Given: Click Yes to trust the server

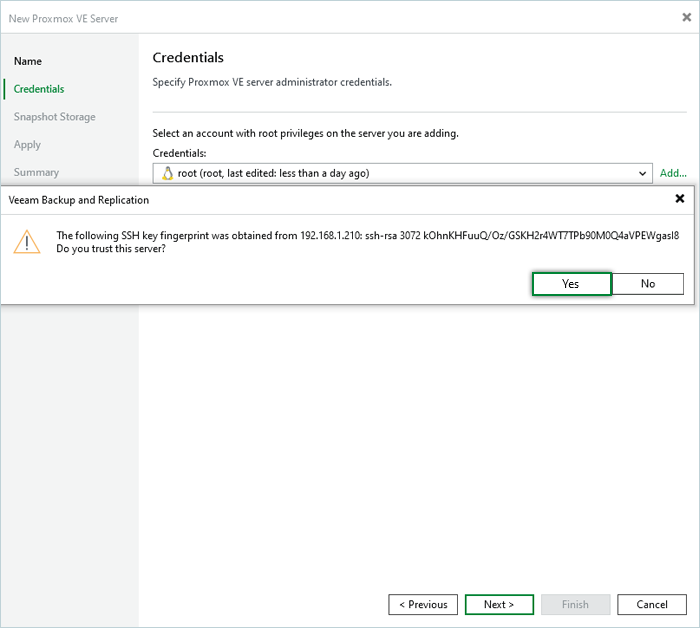Looking at the screenshot, I should 570,284.
